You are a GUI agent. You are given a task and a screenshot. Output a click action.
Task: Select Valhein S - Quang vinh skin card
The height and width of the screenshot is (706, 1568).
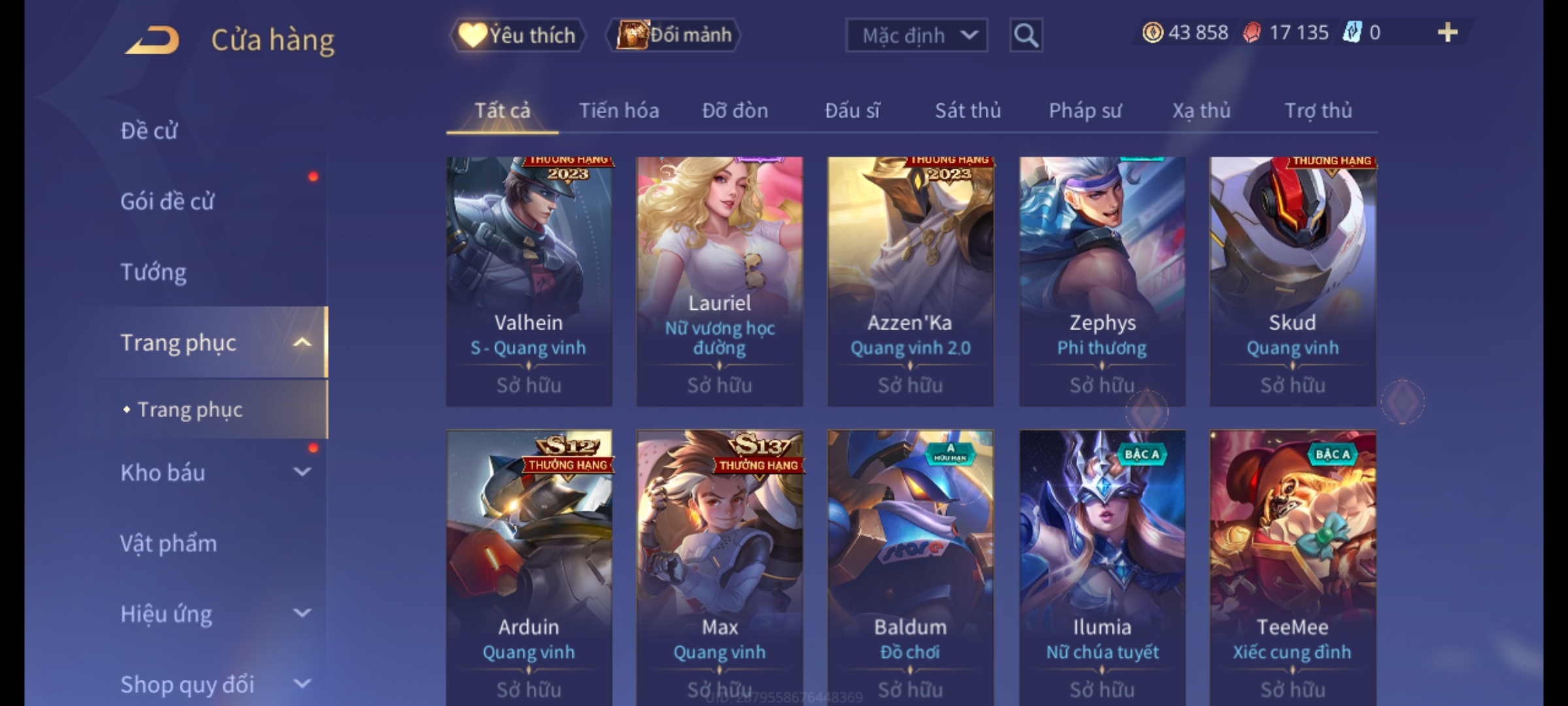pyautogui.click(x=529, y=282)
